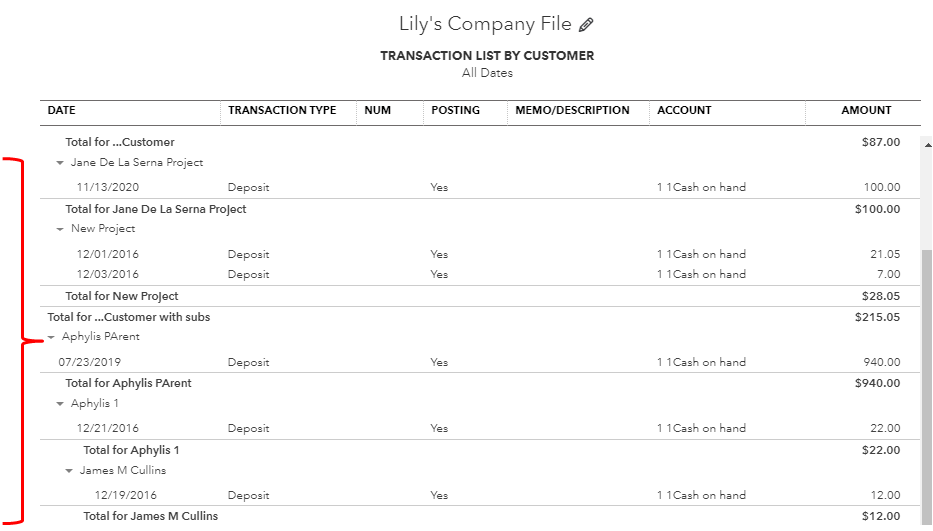Click the $215.05 total for Customer with subs
The image size is (933, 531).
pyautogui.click(x=877, y=317)
